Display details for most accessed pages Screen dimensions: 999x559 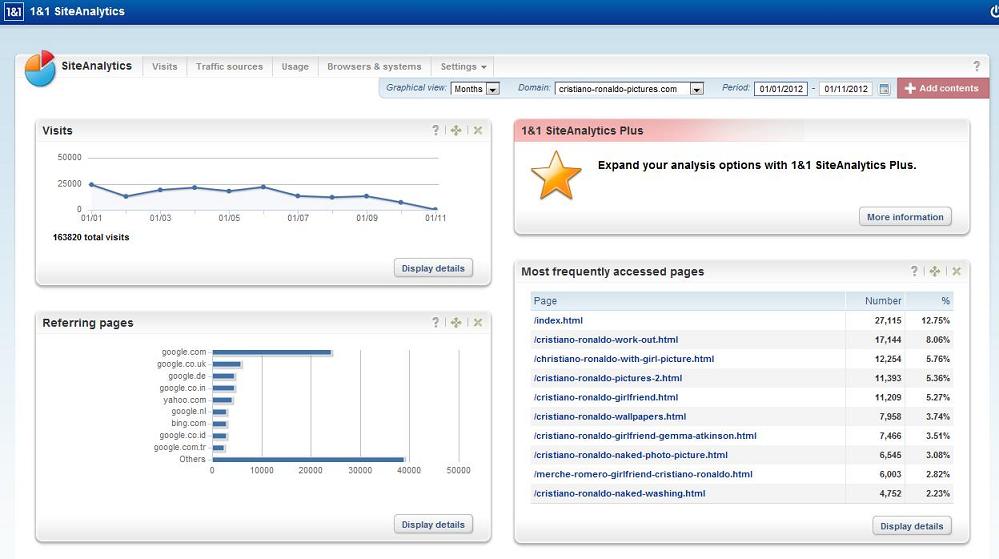pos(912,526)
